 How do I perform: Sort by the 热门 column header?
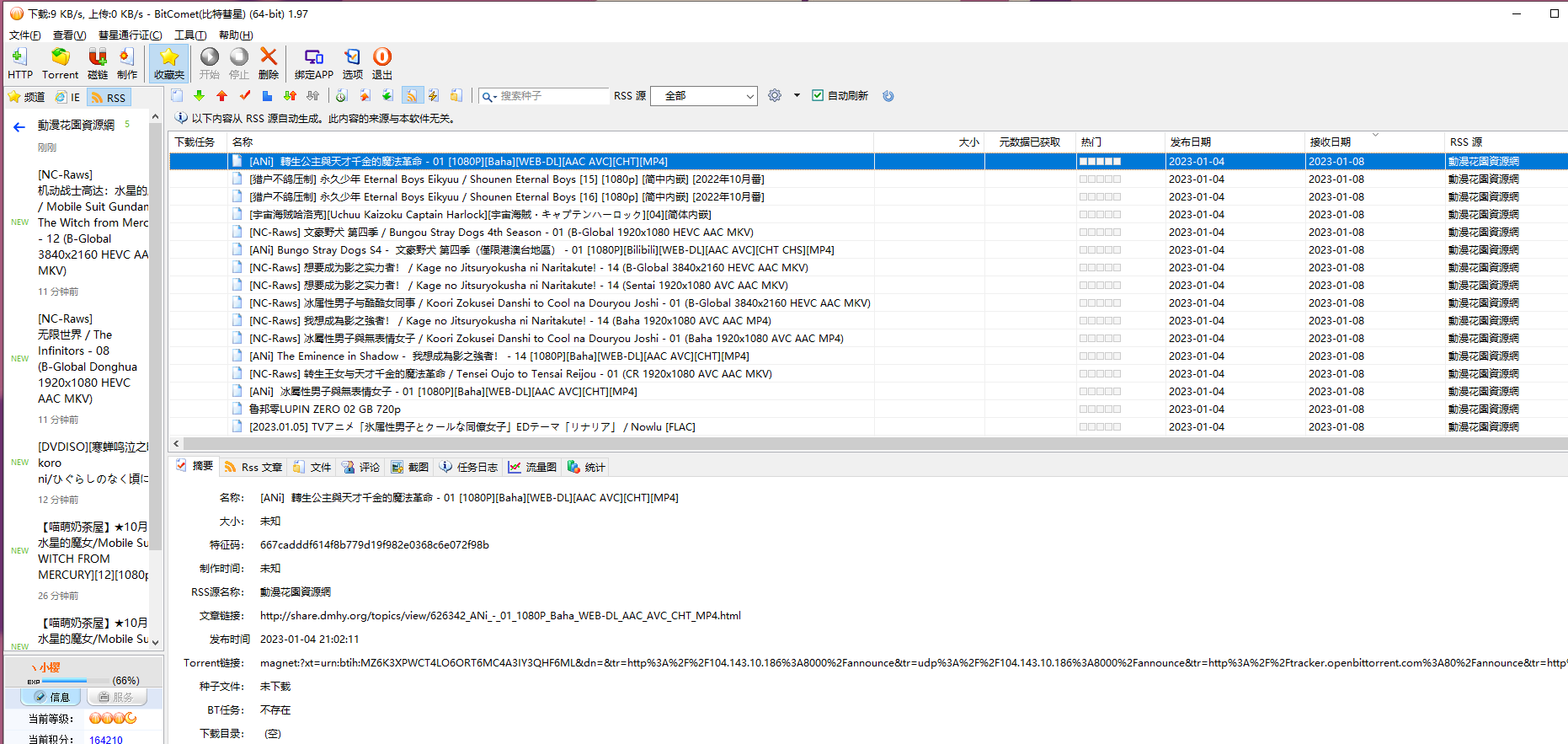(x=1120, y=142)
